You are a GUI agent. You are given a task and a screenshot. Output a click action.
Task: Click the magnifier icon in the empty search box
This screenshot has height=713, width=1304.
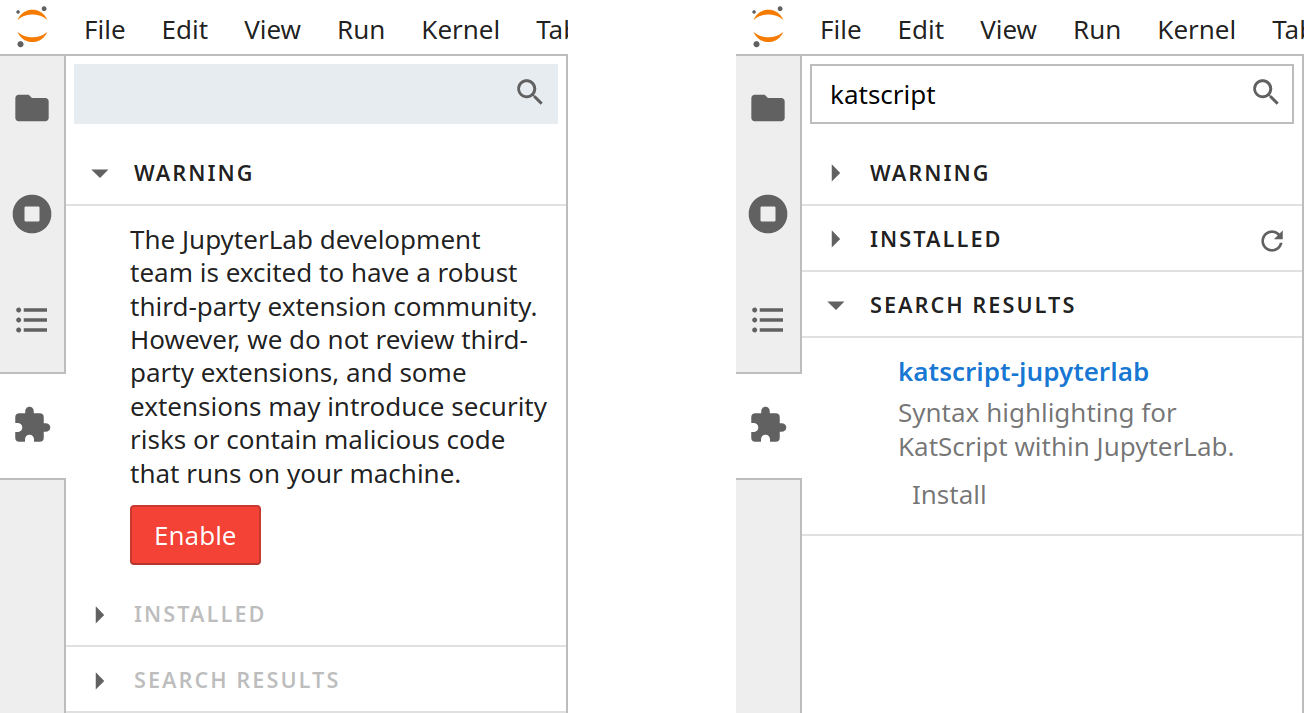pyautogui.click(x=529, y=93)
